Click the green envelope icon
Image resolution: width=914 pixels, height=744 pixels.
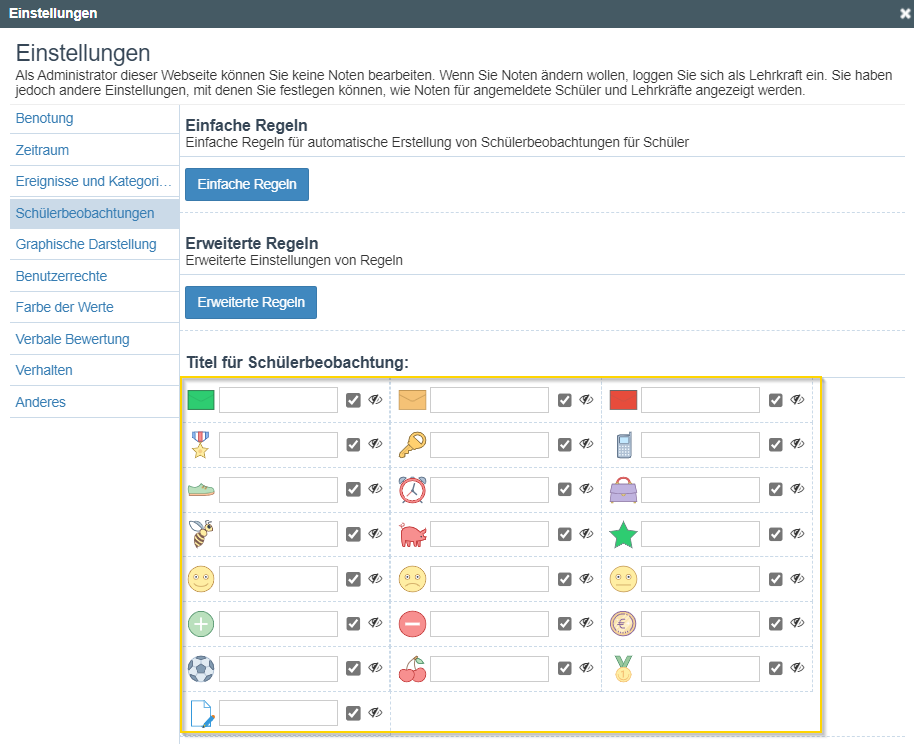(x=201, y=400)
